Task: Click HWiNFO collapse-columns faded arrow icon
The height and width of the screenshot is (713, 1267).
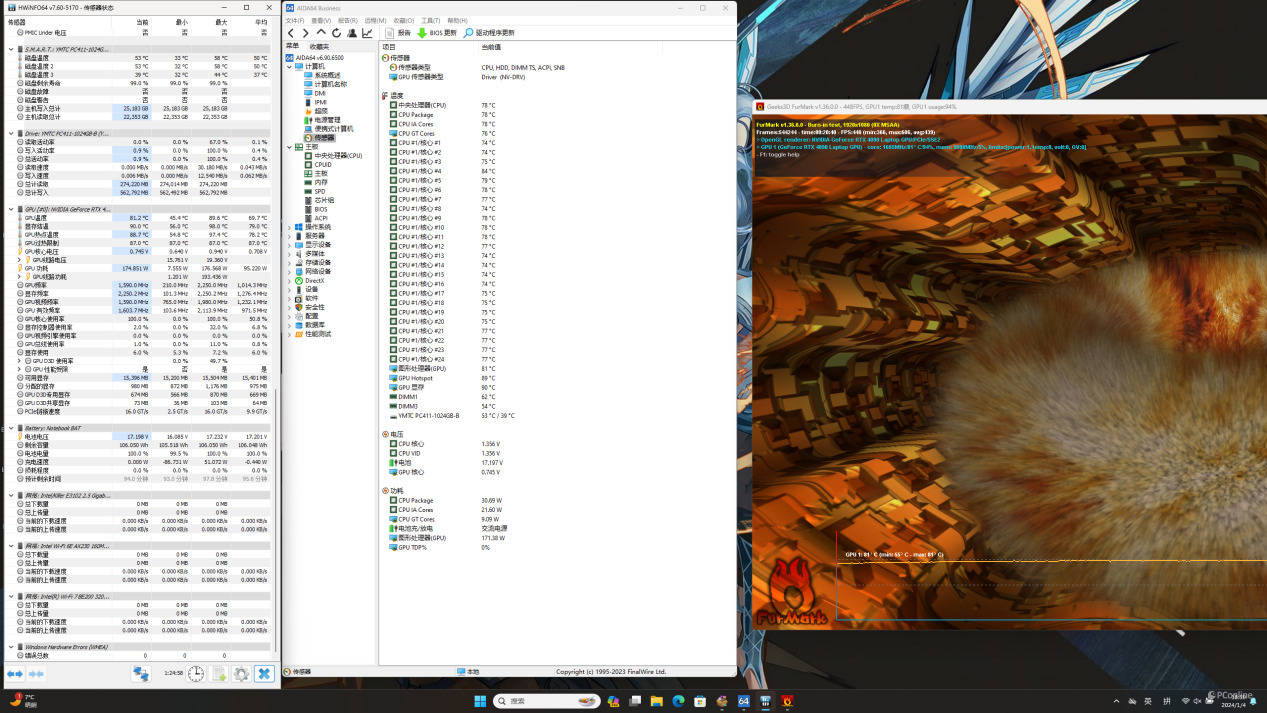Action: (34, 674)
